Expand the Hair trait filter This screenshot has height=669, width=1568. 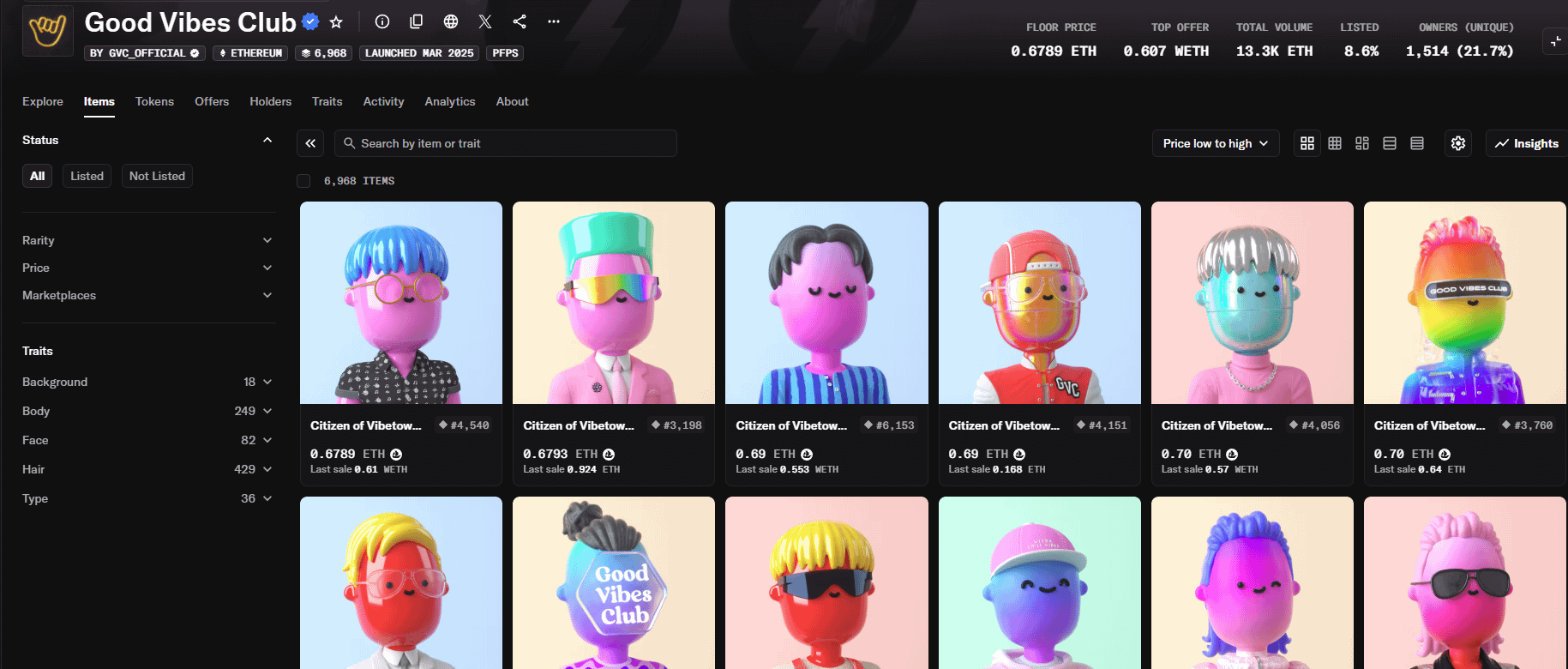147,469
